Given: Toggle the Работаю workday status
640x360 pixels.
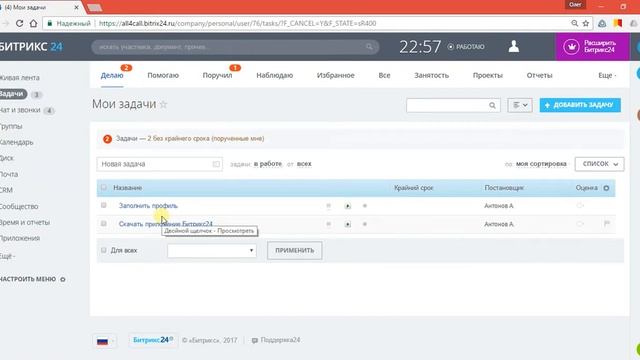Looking at the screenshot, I should pyautogui.click(x=466, y=47).
